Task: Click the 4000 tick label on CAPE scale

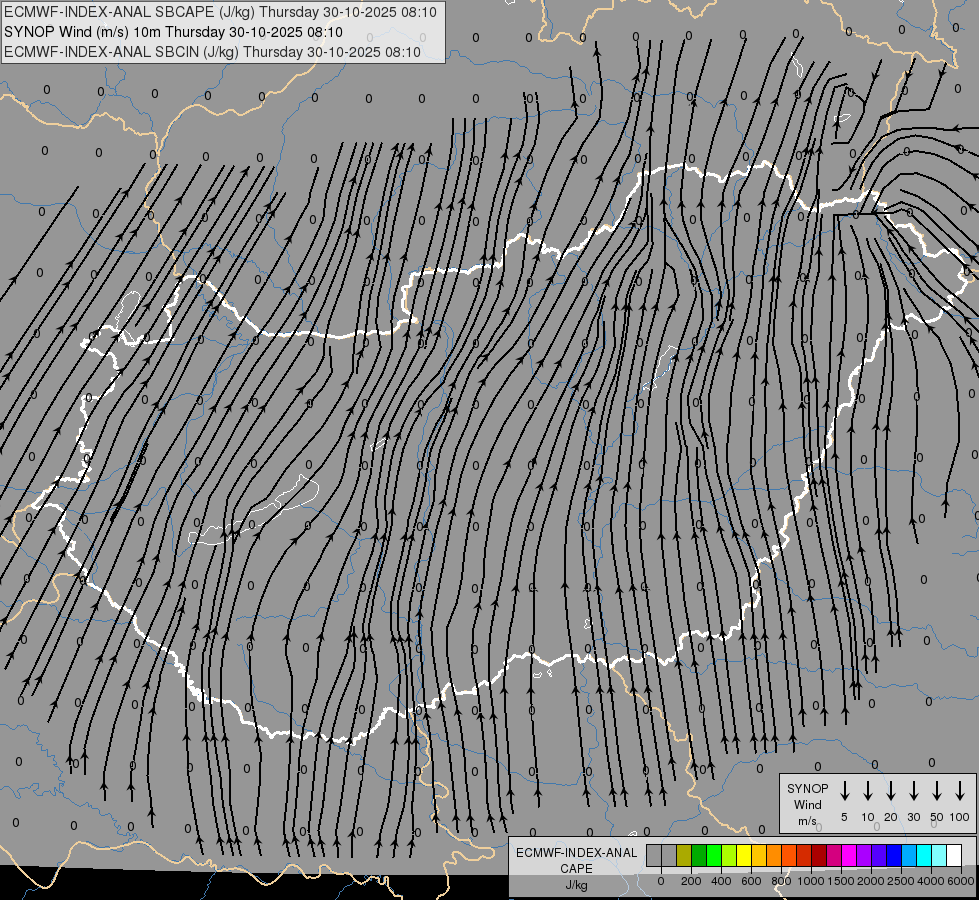Action: click(931, 881)
